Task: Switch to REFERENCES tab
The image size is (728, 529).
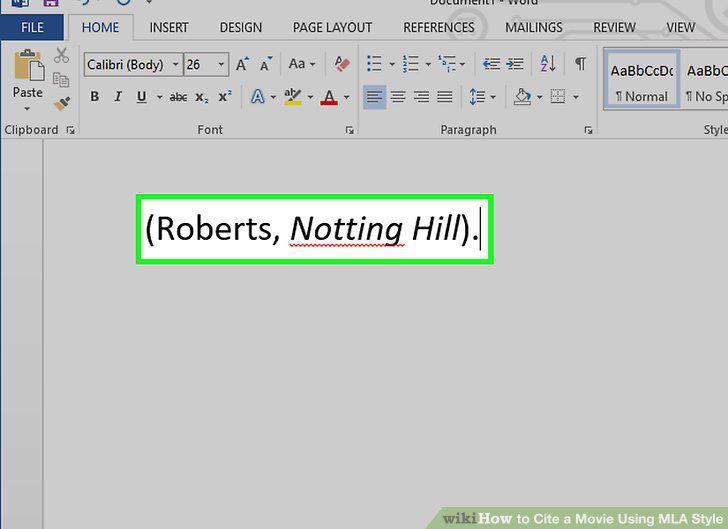Action: 439,27
